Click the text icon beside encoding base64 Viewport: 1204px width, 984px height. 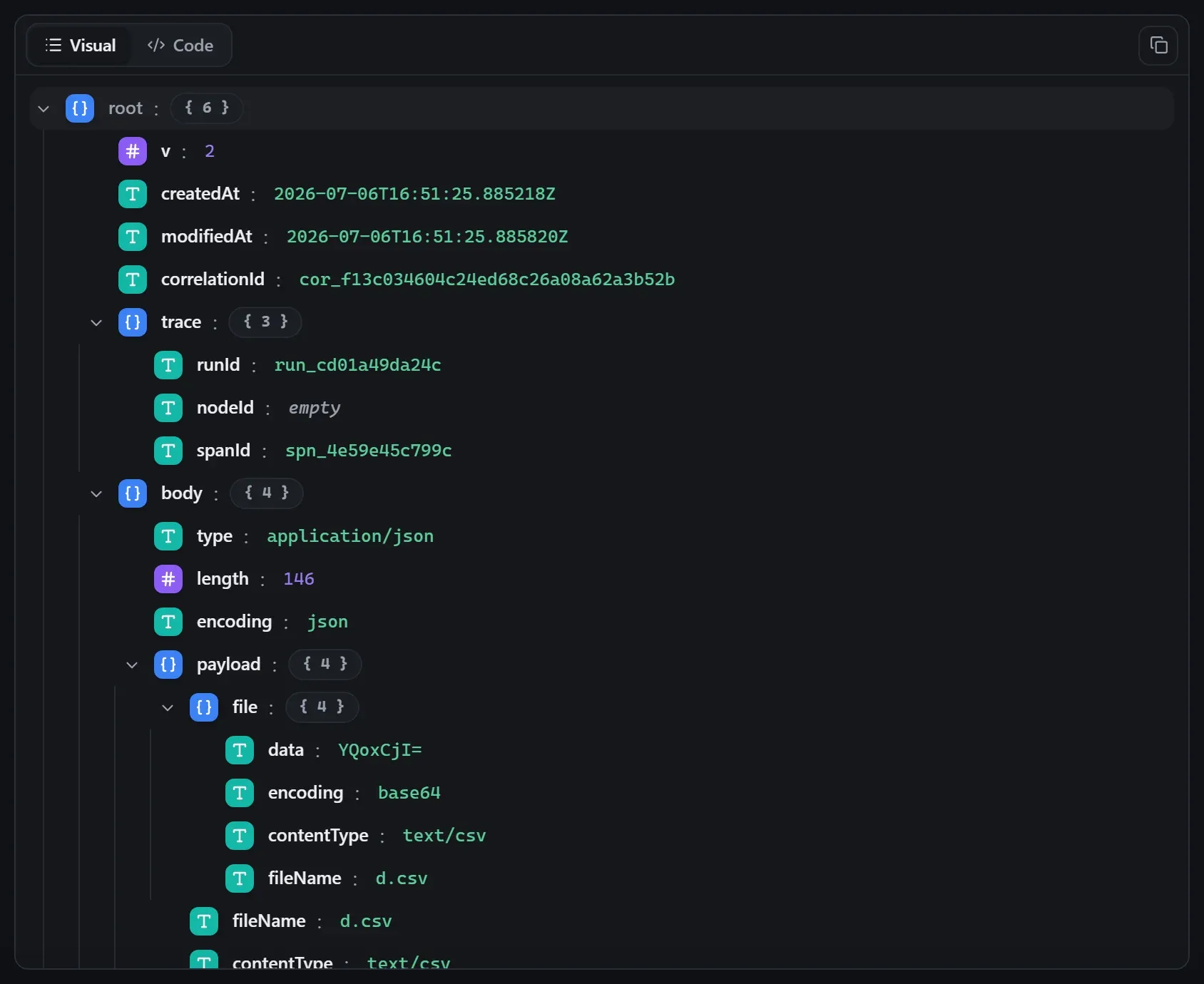pyautogui.click(x=240, y=793)
